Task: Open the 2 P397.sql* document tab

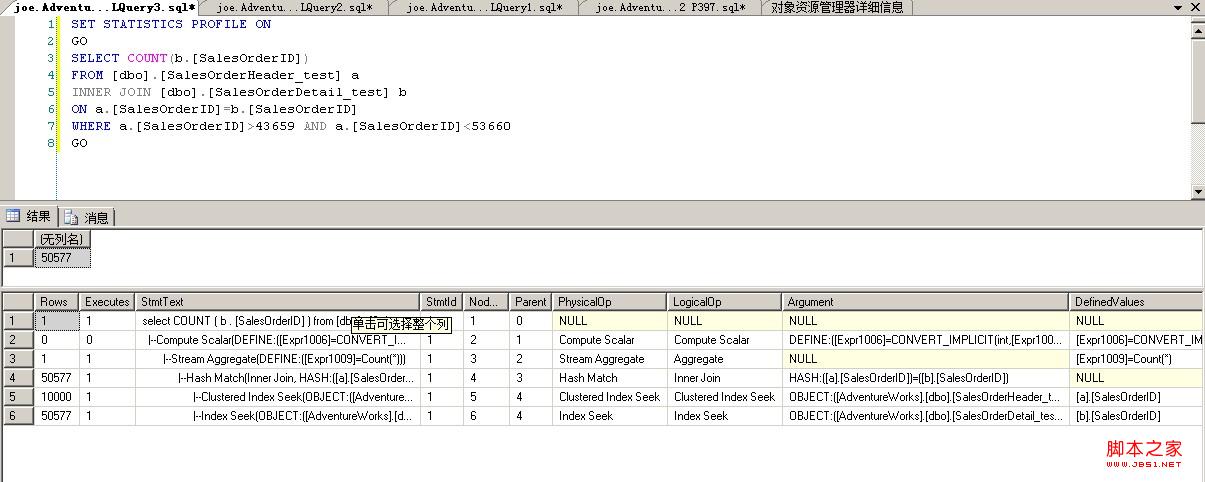Action: (670, 7)
